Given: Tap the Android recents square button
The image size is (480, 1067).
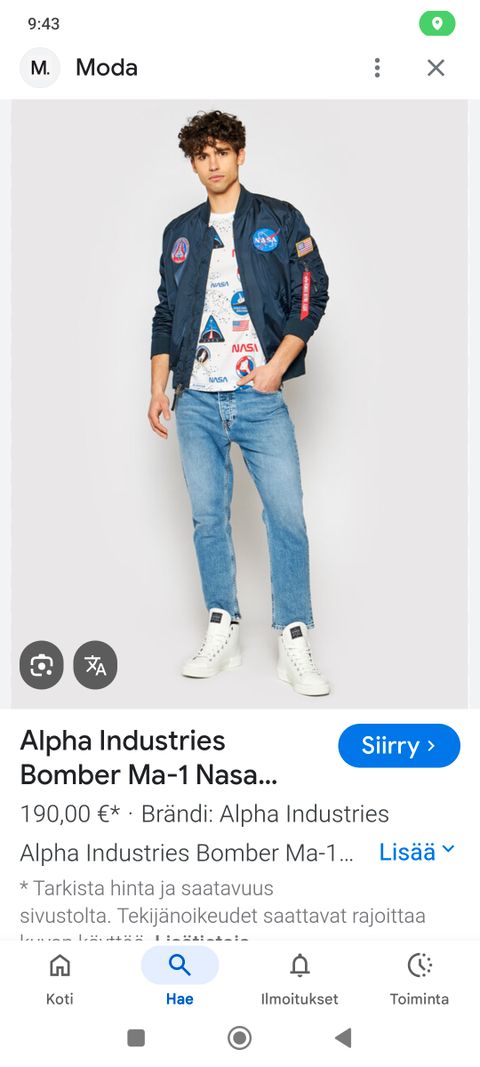Looking at the screenshot, I should pyautogui.click(x=136, y=1038).
